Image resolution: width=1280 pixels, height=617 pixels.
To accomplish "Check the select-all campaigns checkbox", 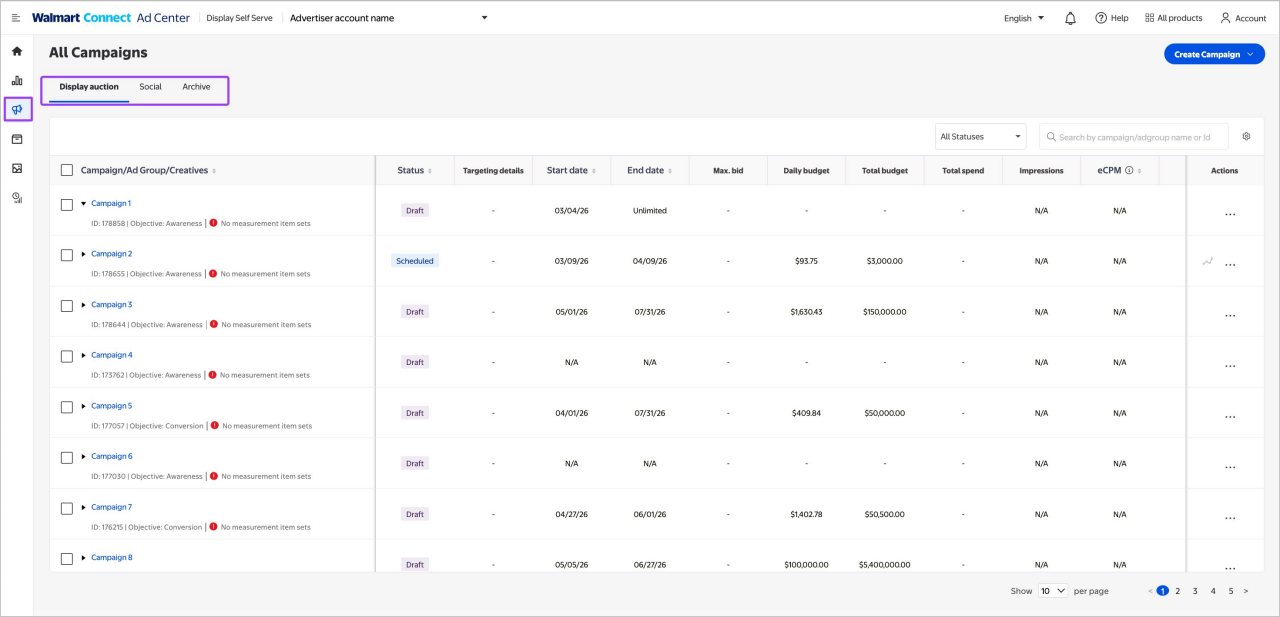I will [x=67, y=170].
